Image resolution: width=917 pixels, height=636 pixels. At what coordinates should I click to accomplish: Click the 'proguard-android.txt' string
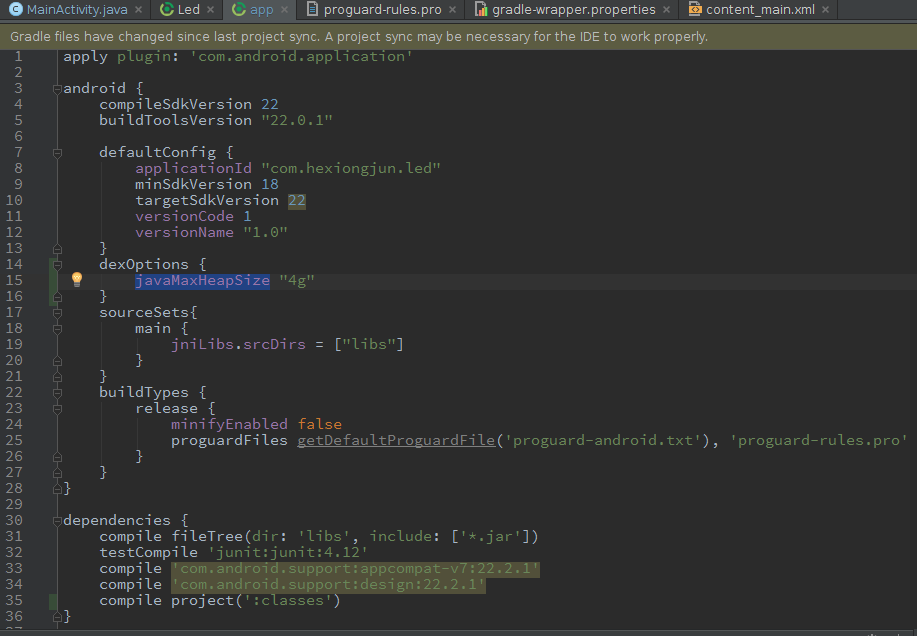[x=602, y=440]
